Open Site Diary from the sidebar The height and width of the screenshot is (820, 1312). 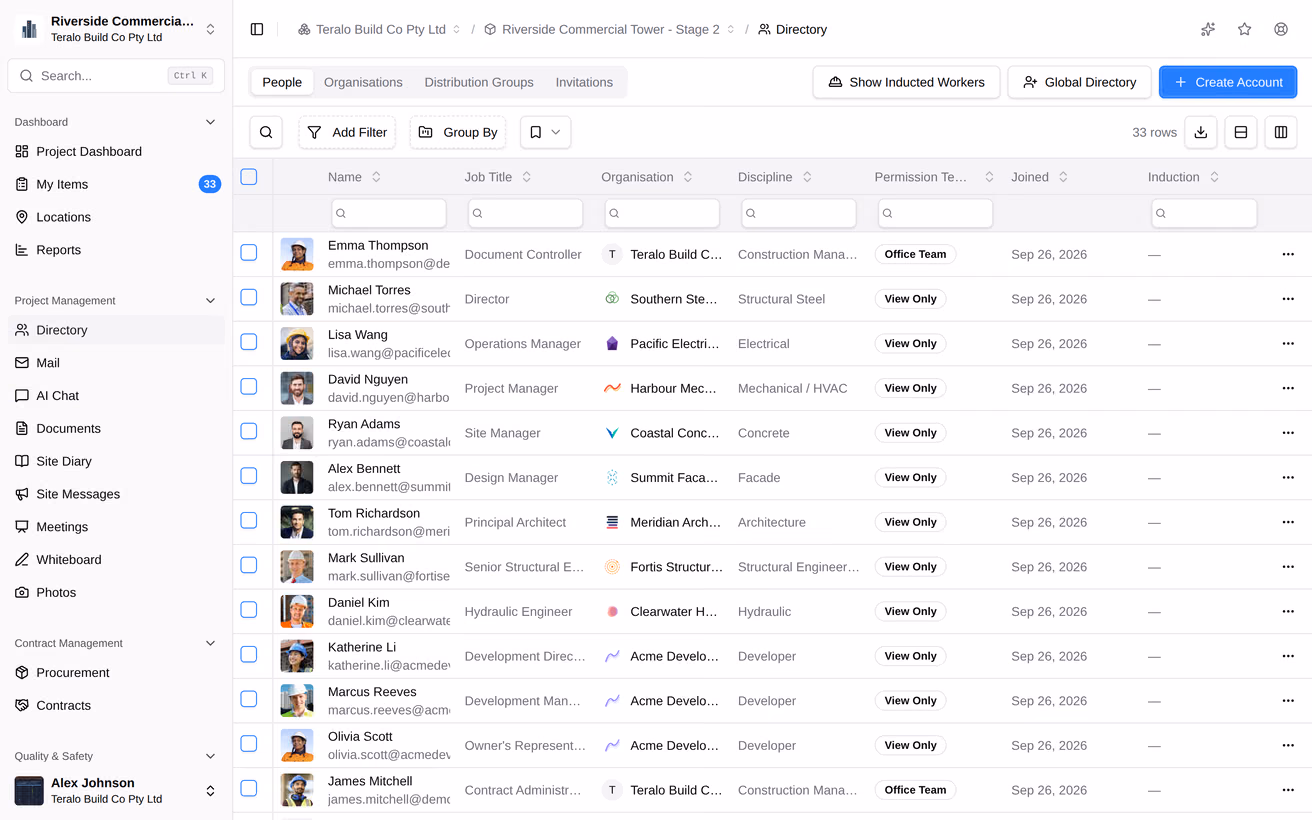(x=116, y=461)
